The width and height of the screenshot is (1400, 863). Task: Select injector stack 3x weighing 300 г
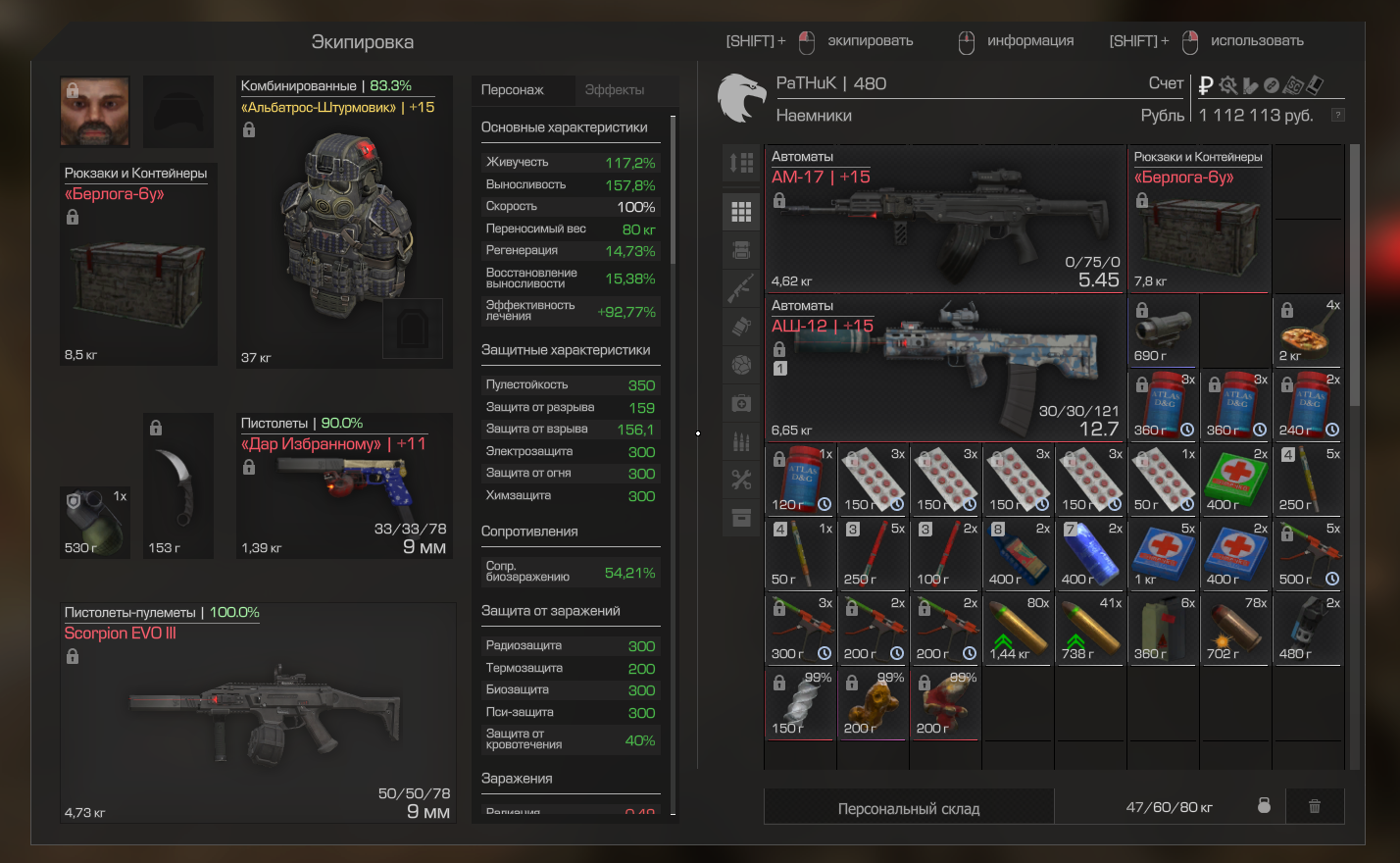(800, 629)
